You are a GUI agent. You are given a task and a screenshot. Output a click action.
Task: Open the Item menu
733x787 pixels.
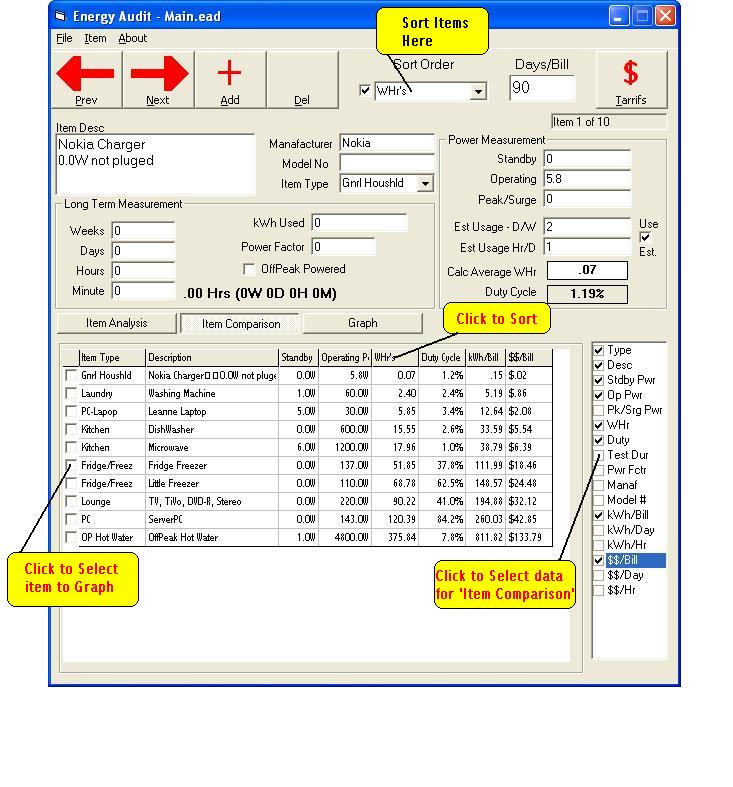(x=95, y=38)
